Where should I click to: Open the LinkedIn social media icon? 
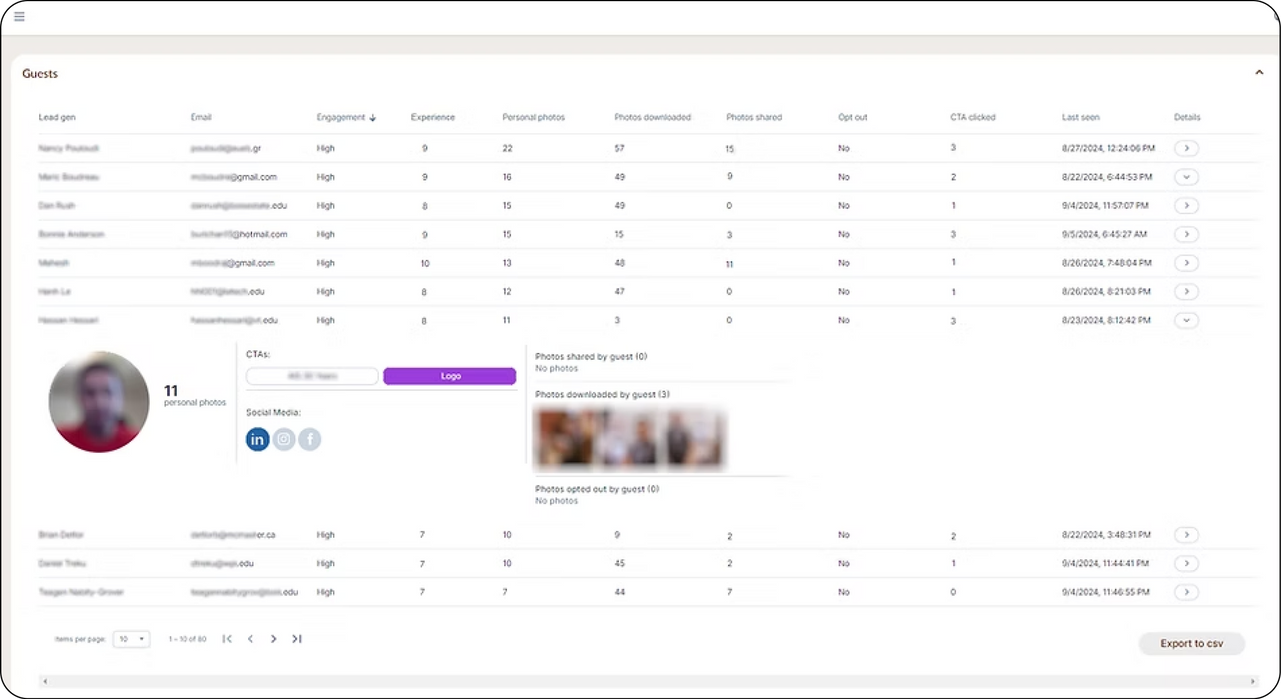[258, 439]
